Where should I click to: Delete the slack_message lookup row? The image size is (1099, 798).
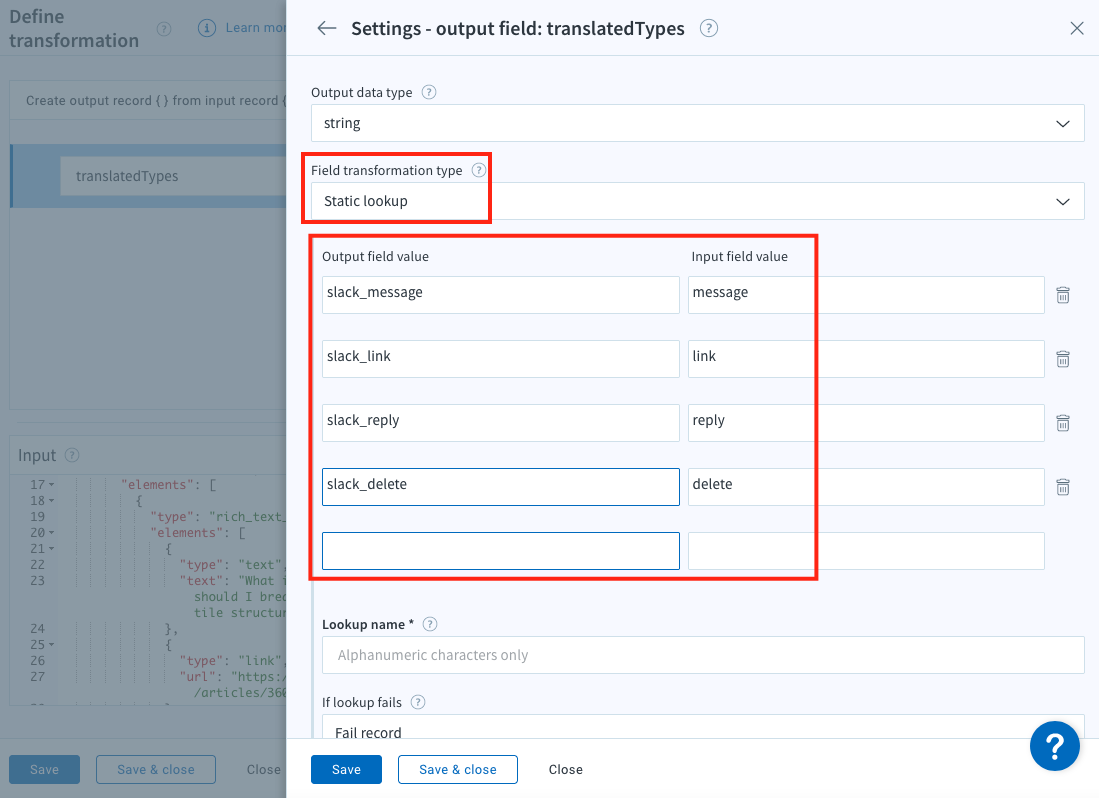click(1063, 295)
